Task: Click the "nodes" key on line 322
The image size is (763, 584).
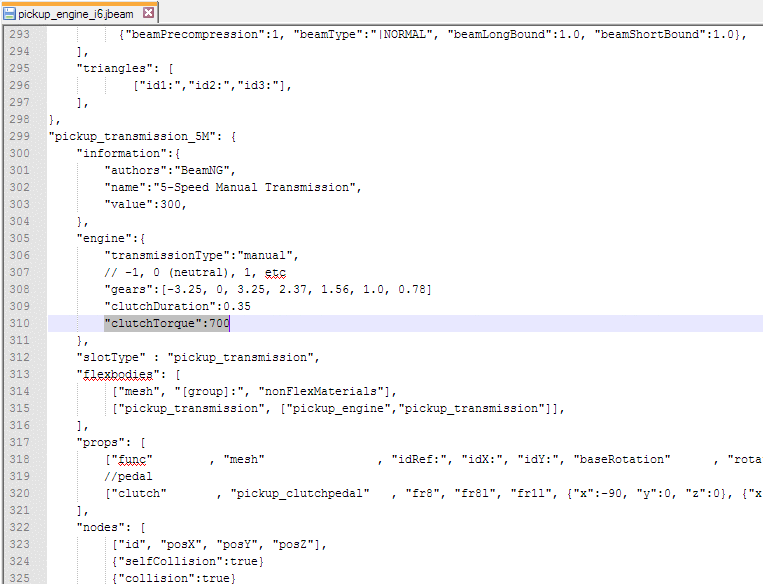Action: [x=100, y=528]
